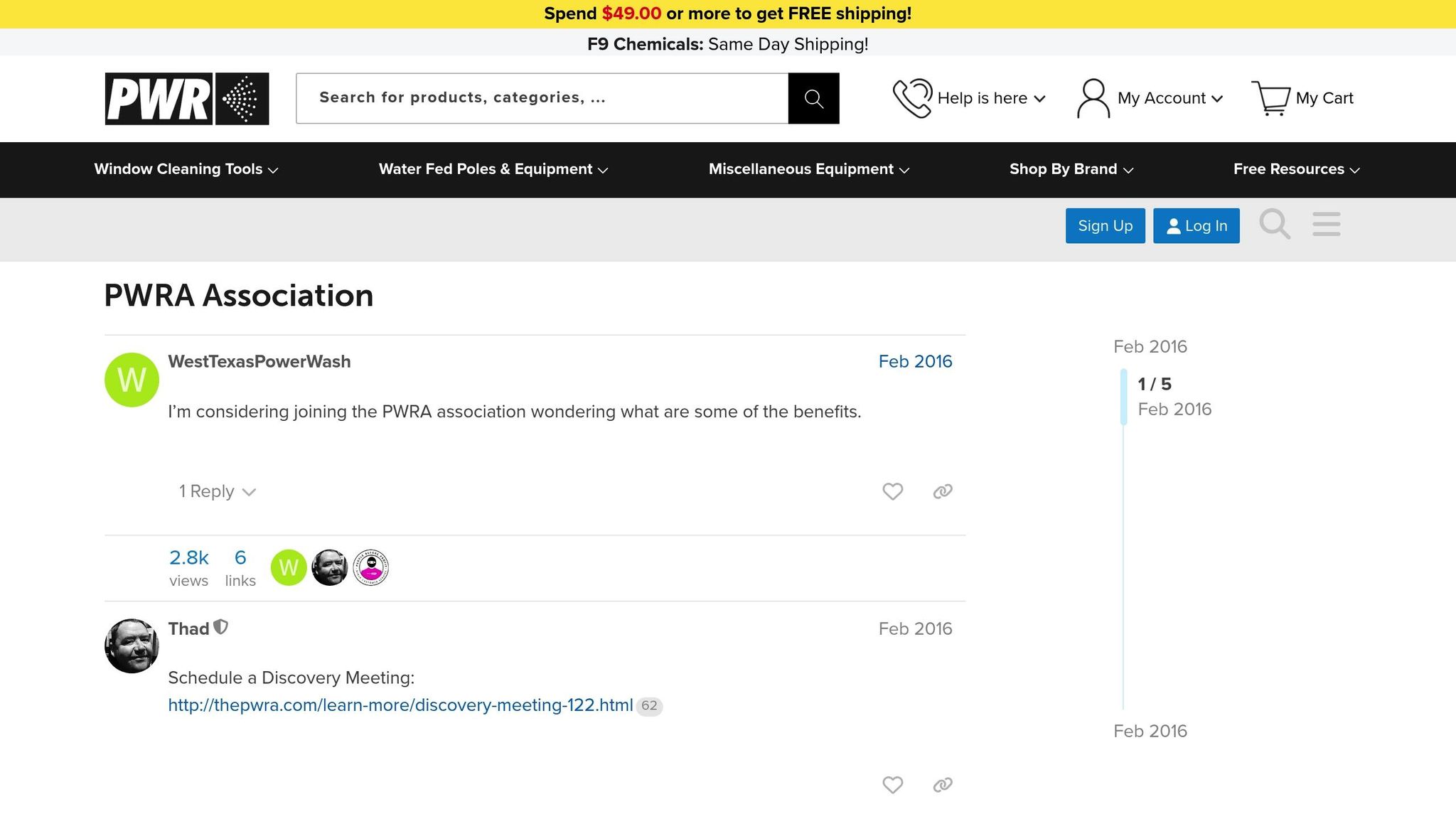The width and height of the screenshot is (1456, 819).
Task: Open My Cart link
Action: tap(1324, 98)
